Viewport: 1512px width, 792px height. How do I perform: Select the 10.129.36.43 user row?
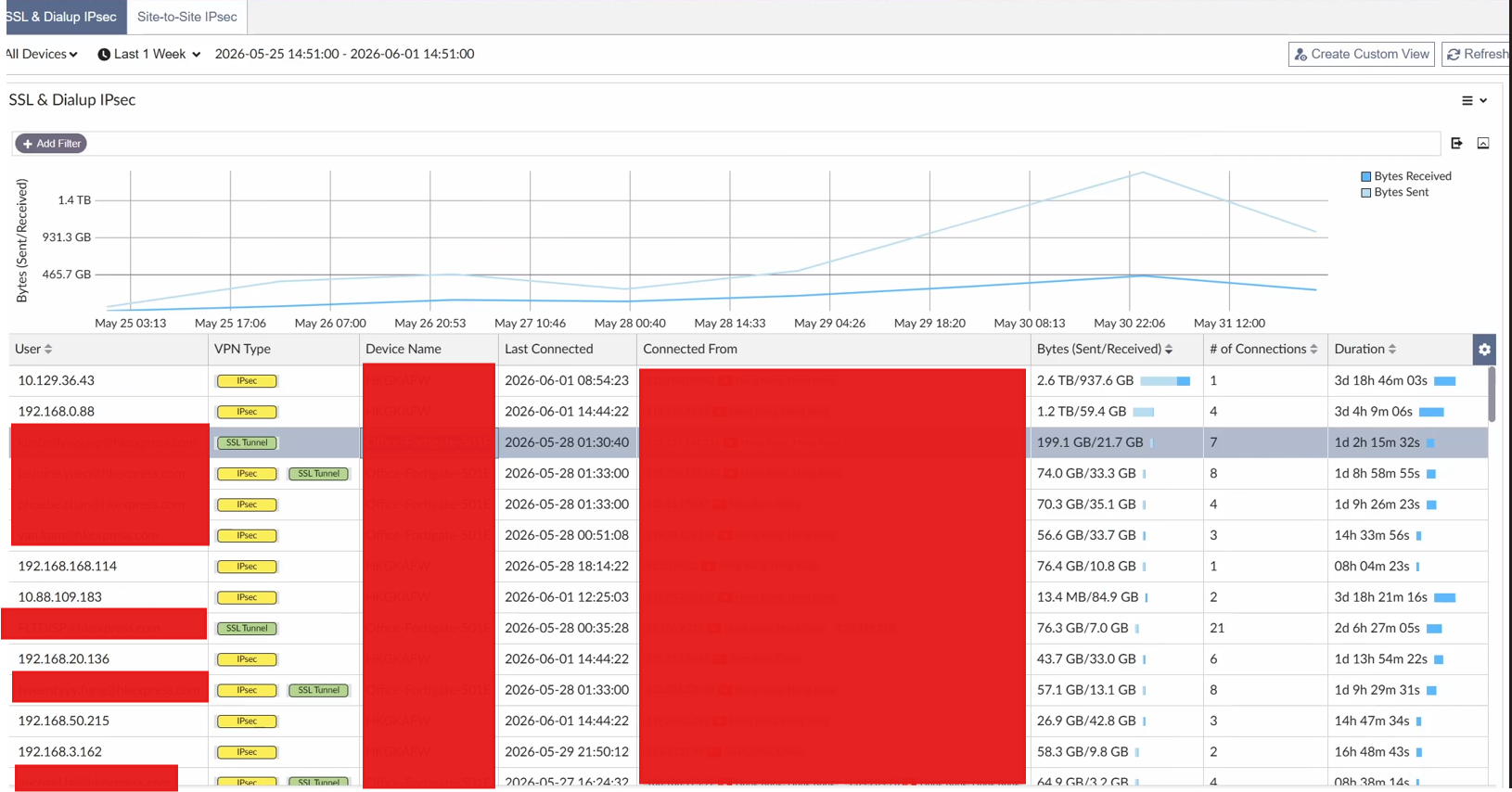[x=749, y=380]
